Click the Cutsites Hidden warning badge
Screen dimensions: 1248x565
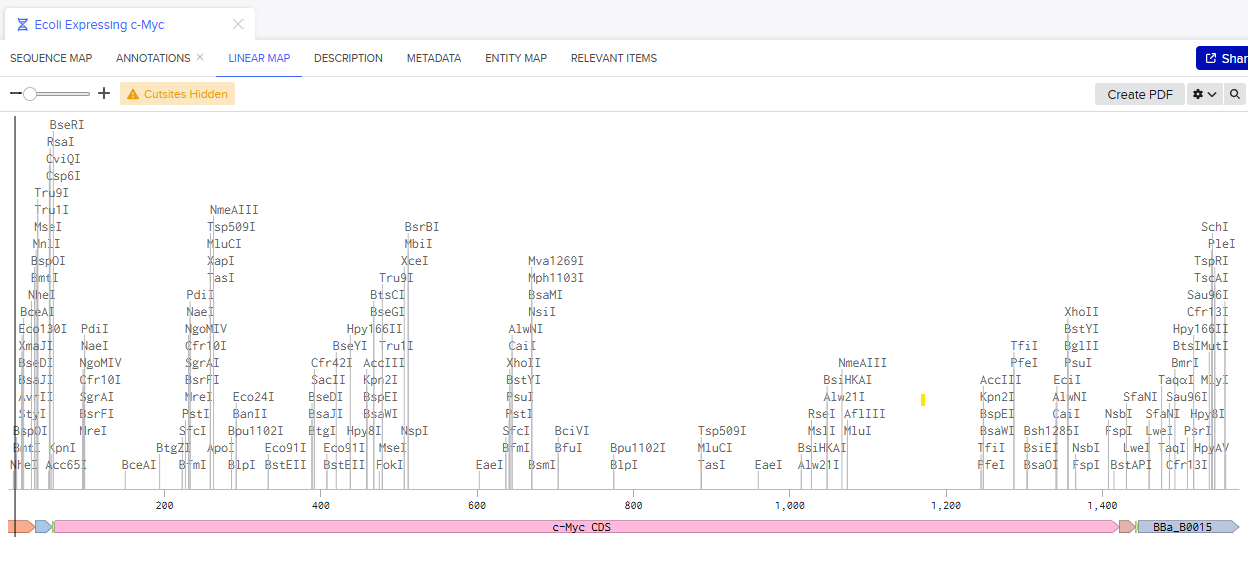[x=177, y=94]
